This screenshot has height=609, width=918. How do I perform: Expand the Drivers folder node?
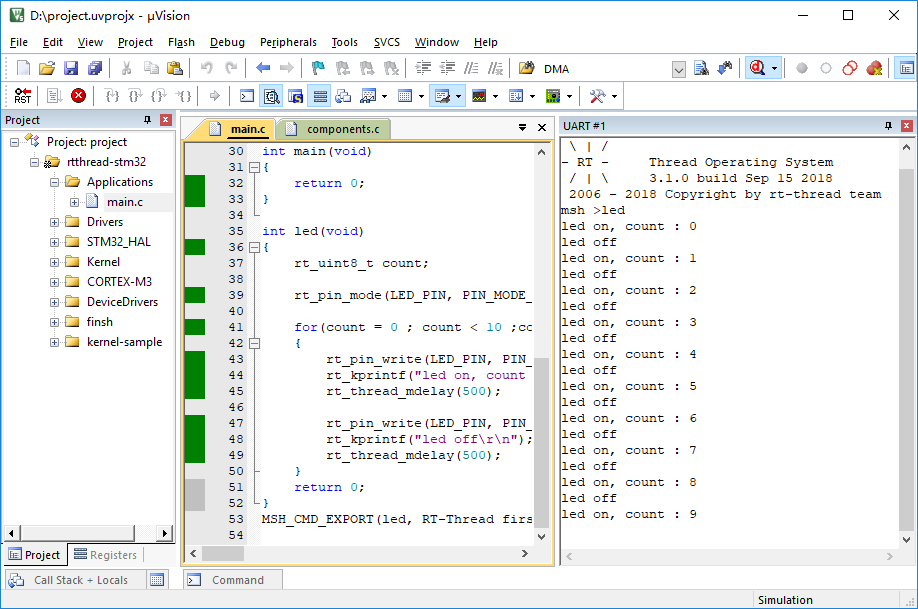(x=55, y=222)
